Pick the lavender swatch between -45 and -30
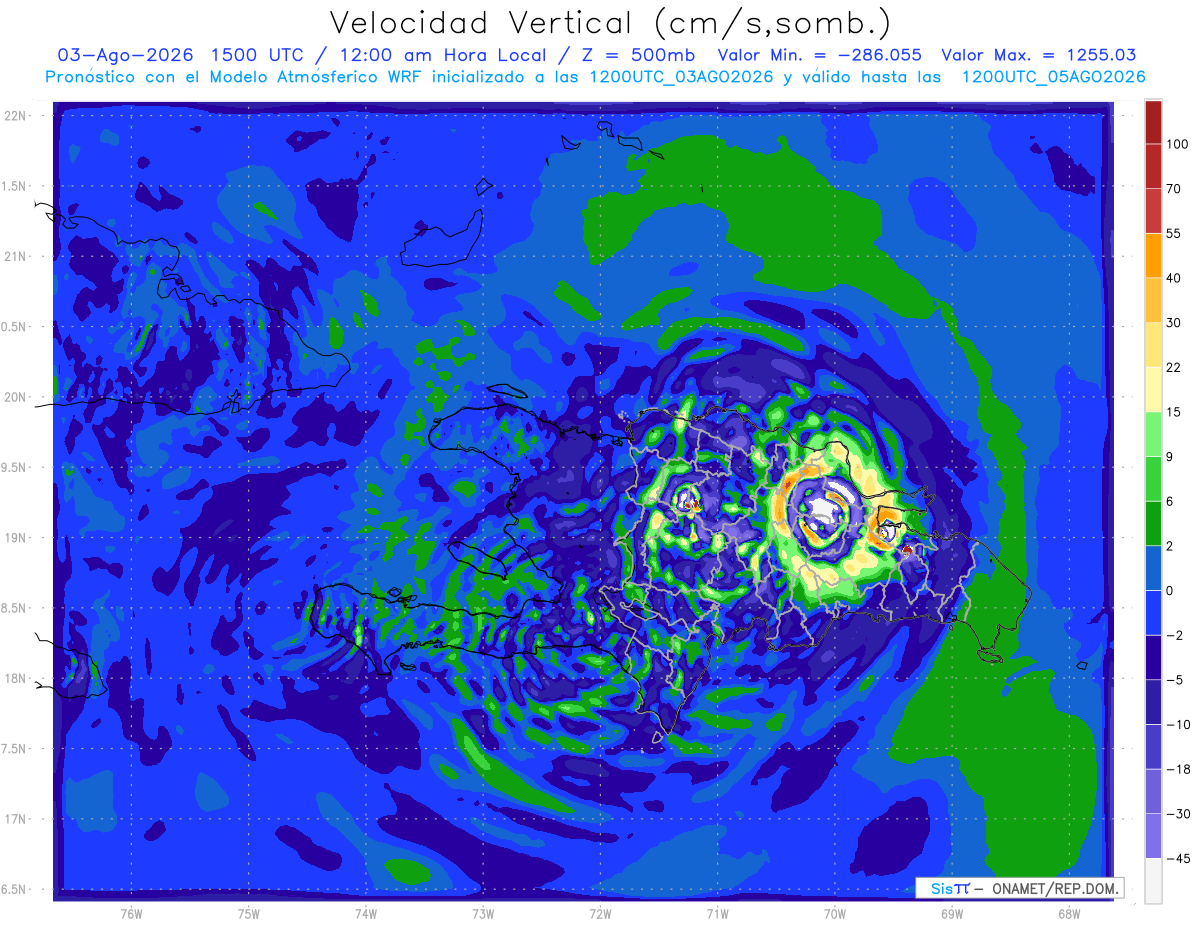Image resolution: width=1200 pixels, height=927 pixels. (x=1153, y=836)
